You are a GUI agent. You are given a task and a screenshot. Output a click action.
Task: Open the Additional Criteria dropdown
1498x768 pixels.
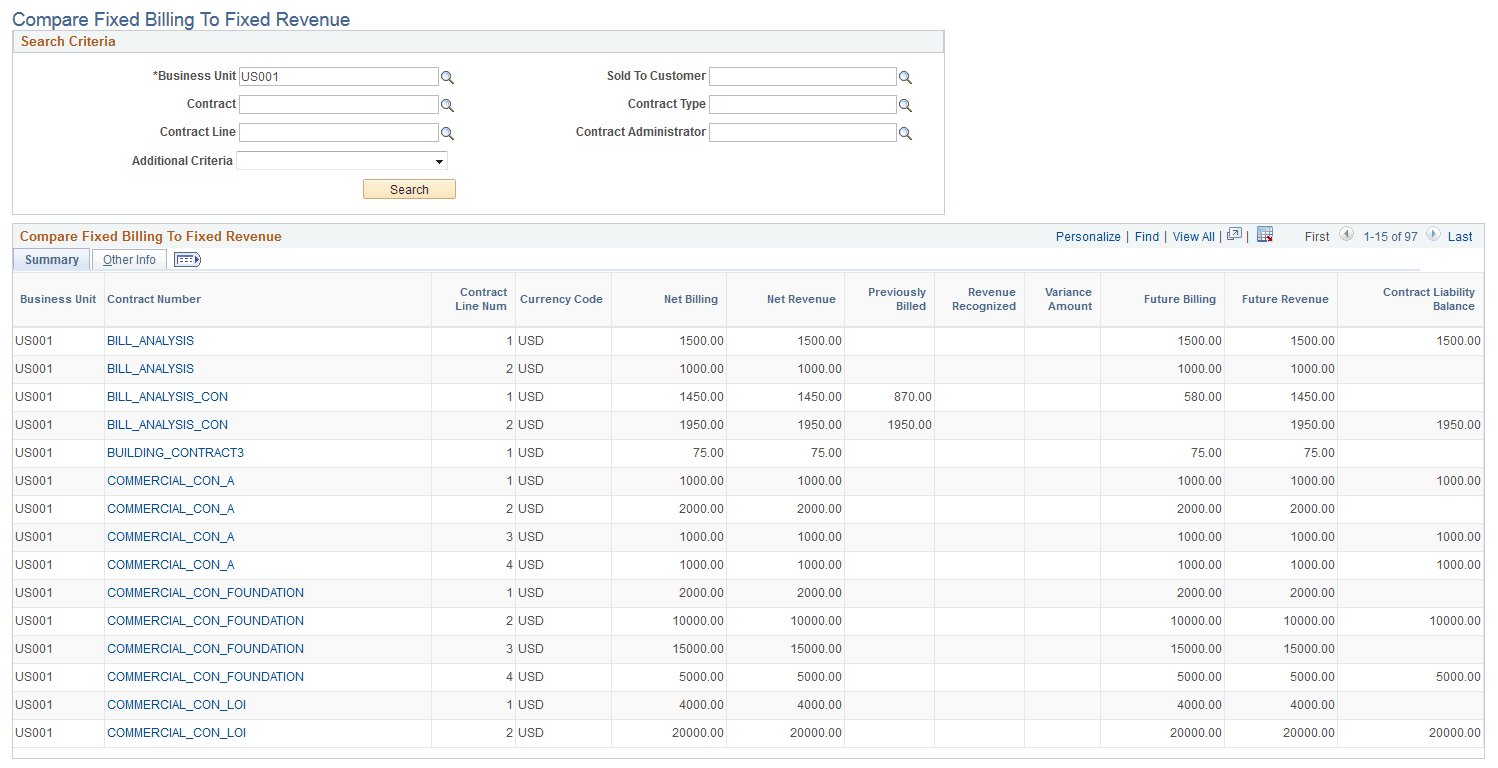pos(439,160)
